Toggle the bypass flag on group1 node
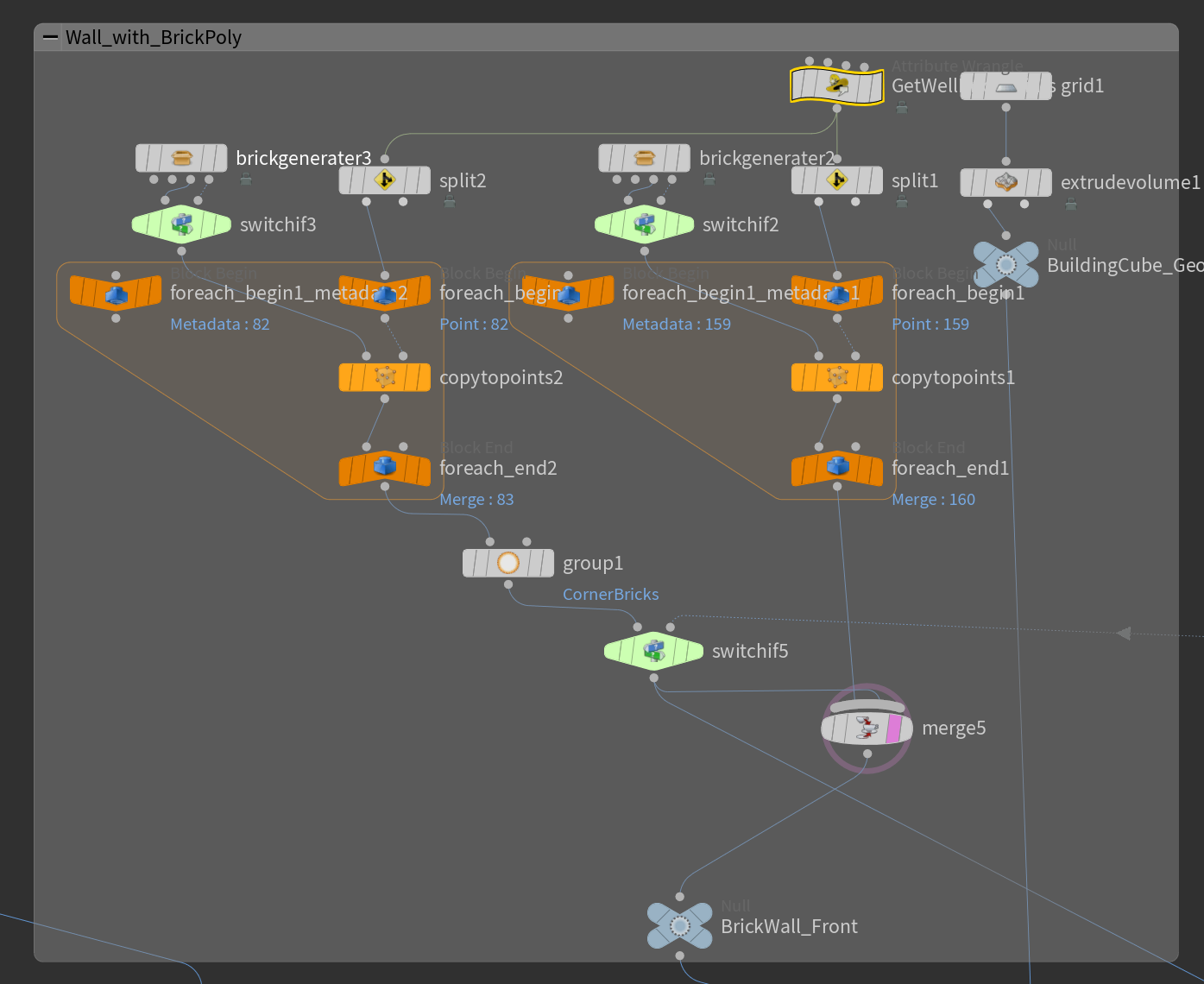 coord(470,564)
